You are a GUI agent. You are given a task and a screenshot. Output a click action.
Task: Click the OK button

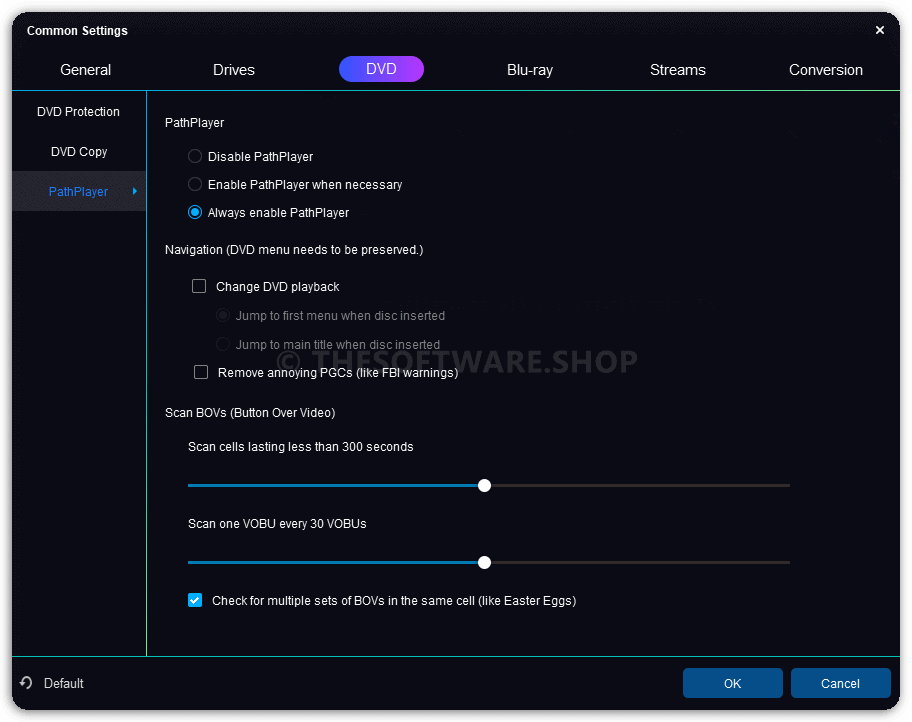(x=732, y=683)
